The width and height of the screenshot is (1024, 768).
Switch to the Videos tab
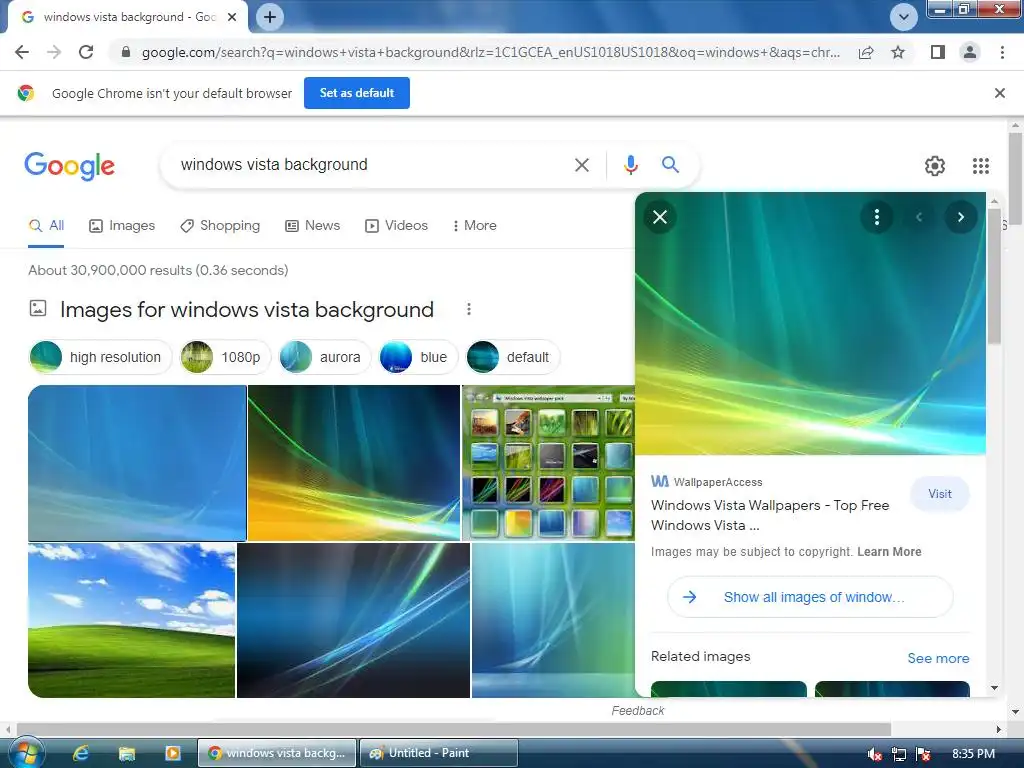pos(396,226)
